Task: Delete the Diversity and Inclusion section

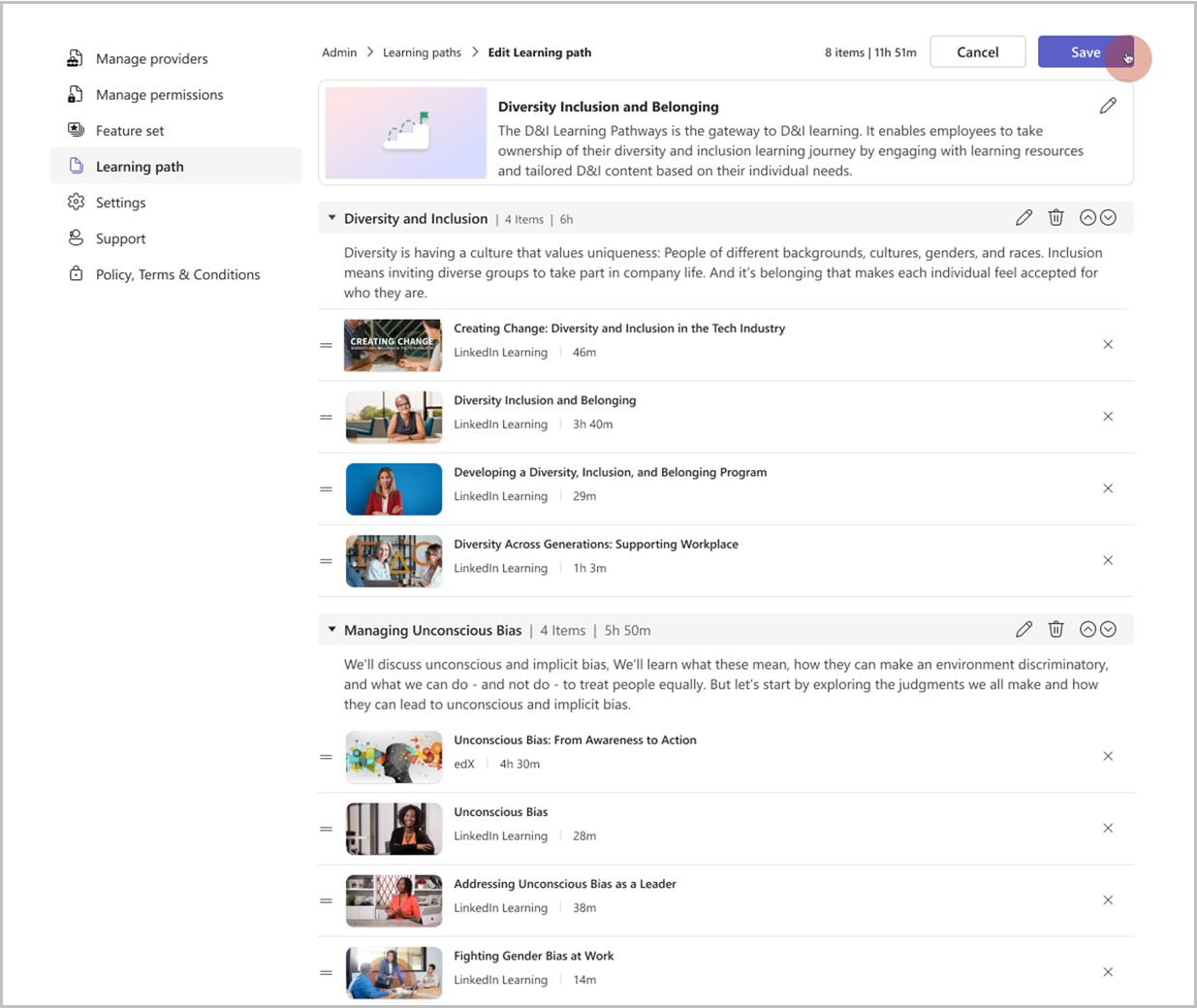Action: point(1056,217)
